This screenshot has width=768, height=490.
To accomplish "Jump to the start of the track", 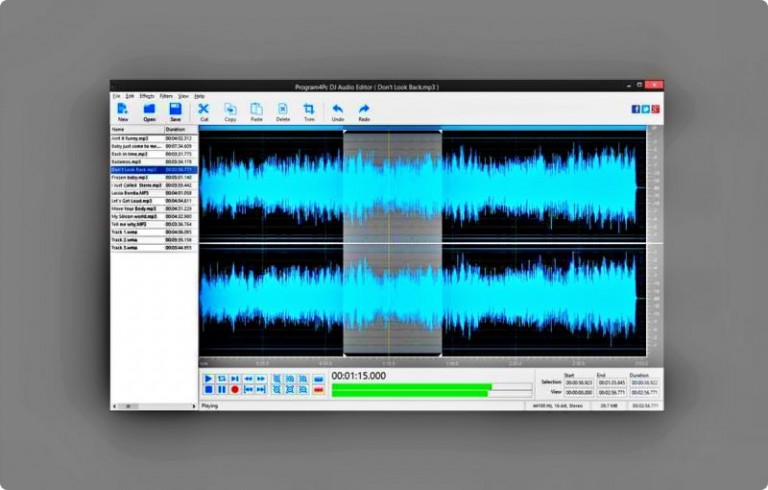I will 248,390.
